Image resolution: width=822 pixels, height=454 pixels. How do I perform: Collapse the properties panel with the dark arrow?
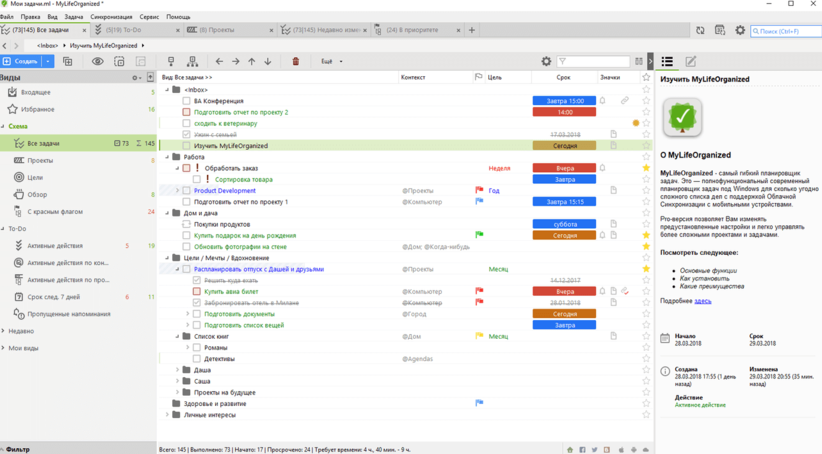(x=650, y=61)
